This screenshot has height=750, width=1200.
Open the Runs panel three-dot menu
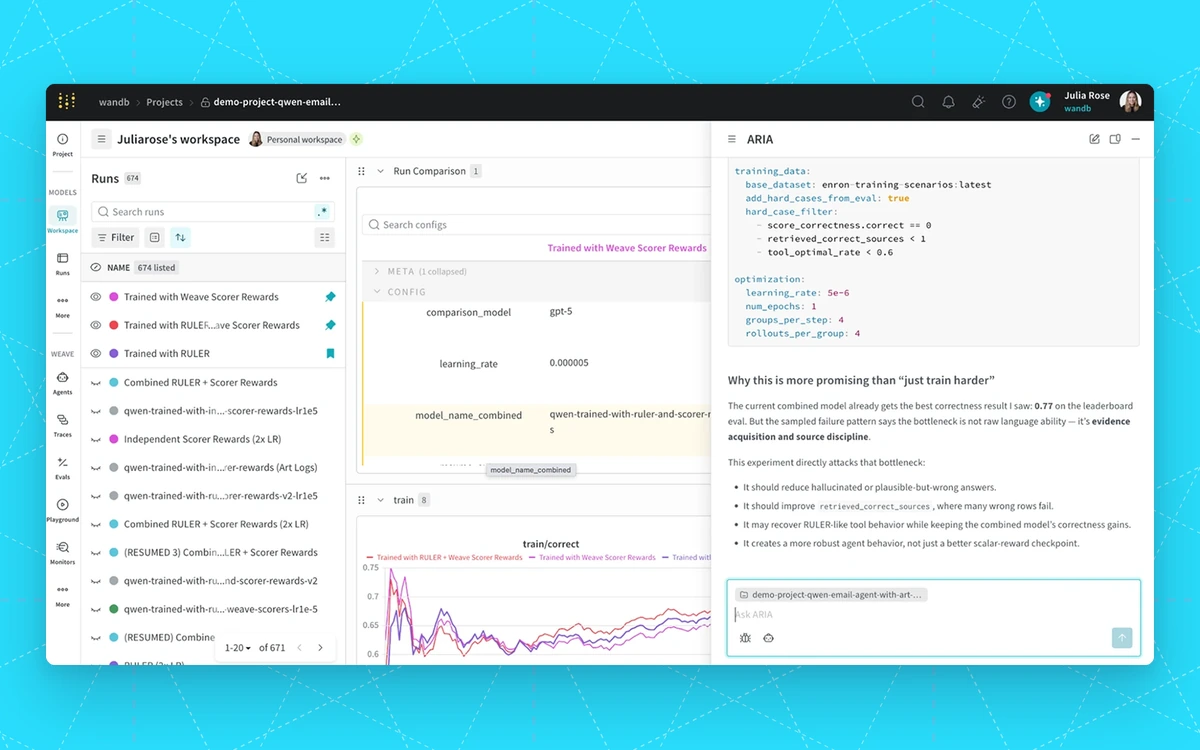(x=325, y=178)
